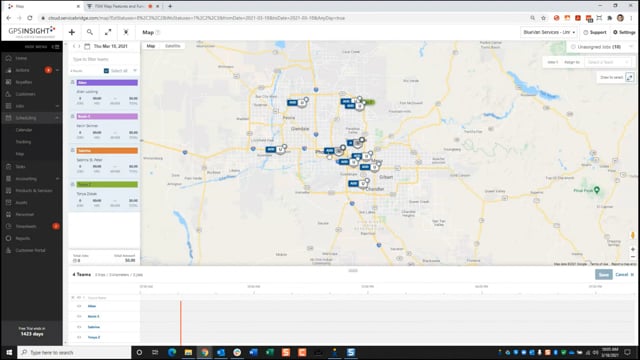
Task: Open the calendar date picker icon
Action: [x=87, y=47]
